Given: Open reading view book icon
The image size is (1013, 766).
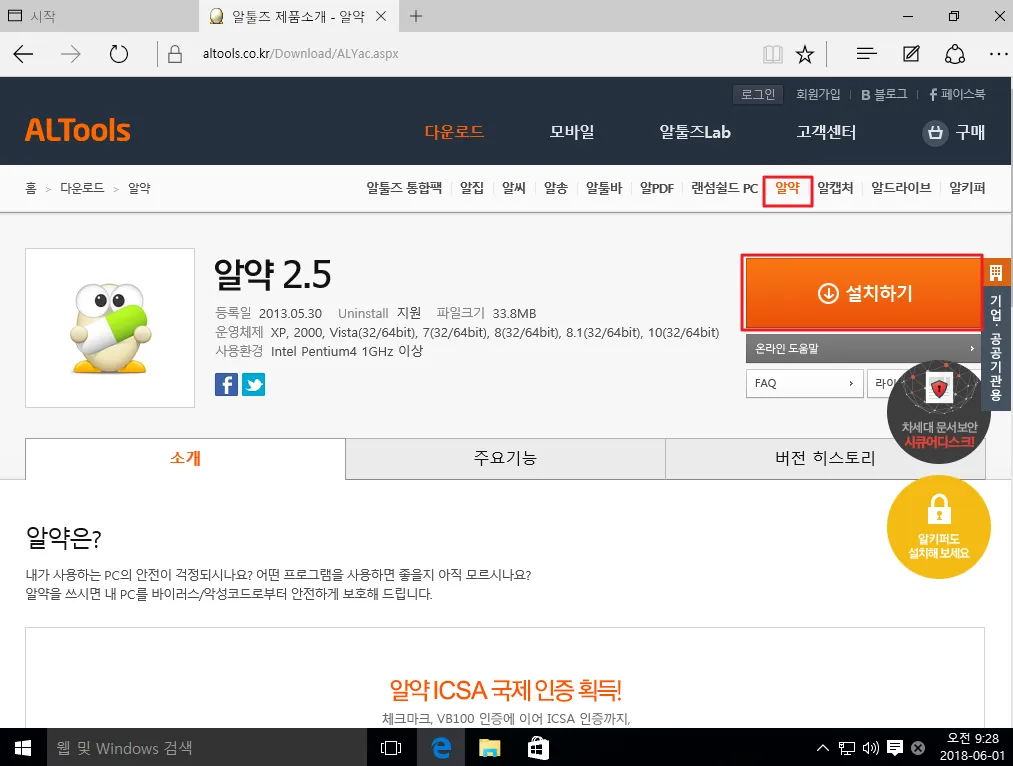Looking at the screenshot, I should click(x=773, y=54).
